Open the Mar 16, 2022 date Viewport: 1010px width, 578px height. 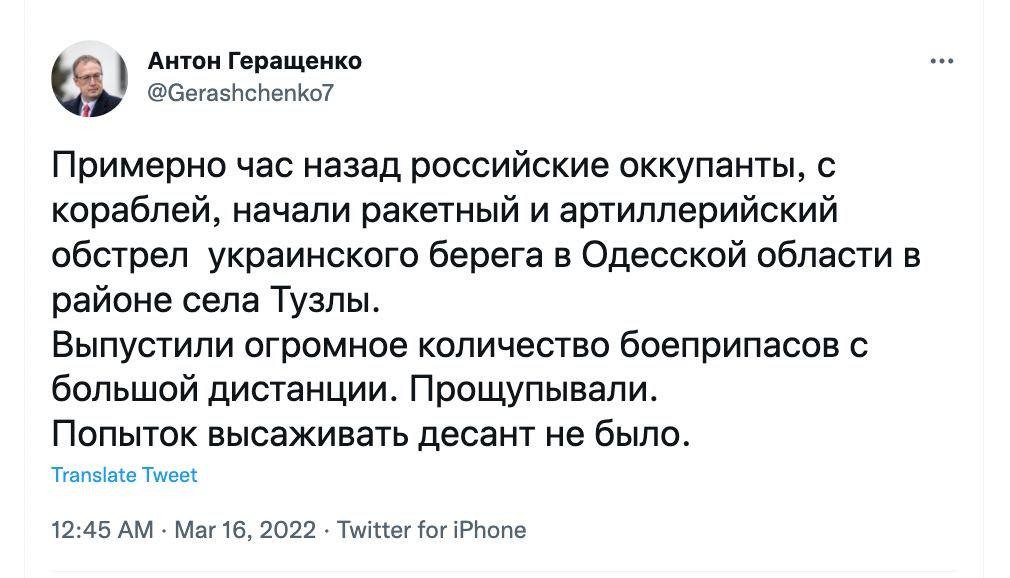click(245, 530)
